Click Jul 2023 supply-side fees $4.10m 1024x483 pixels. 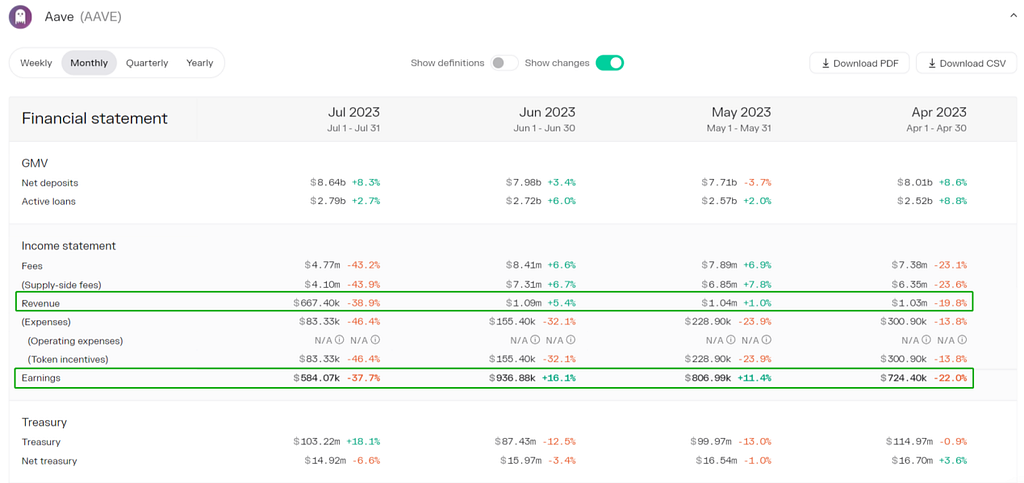[323, 285]
